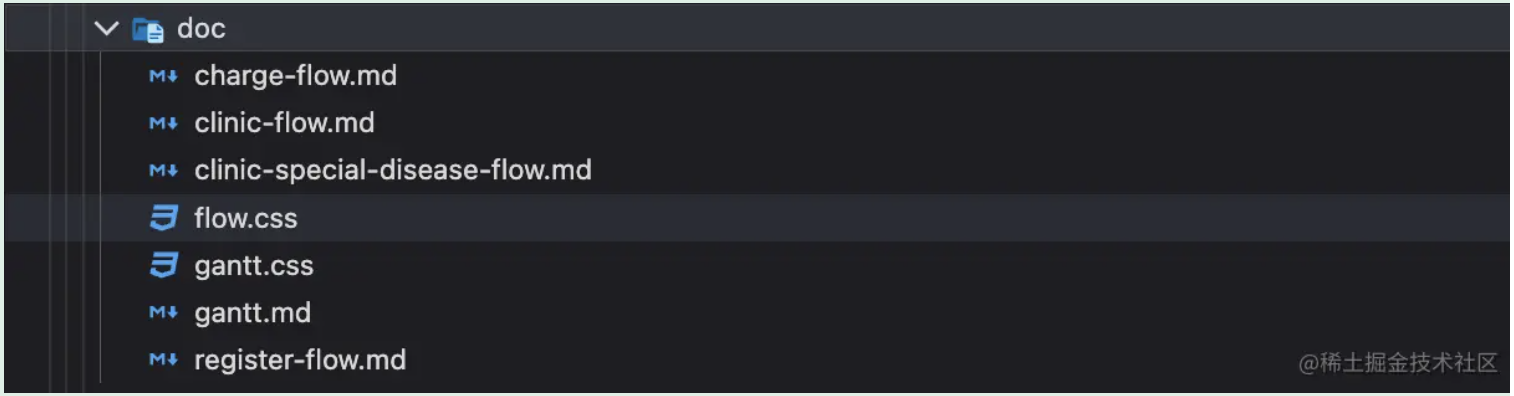Click the doc folder icon

[148, 30]
